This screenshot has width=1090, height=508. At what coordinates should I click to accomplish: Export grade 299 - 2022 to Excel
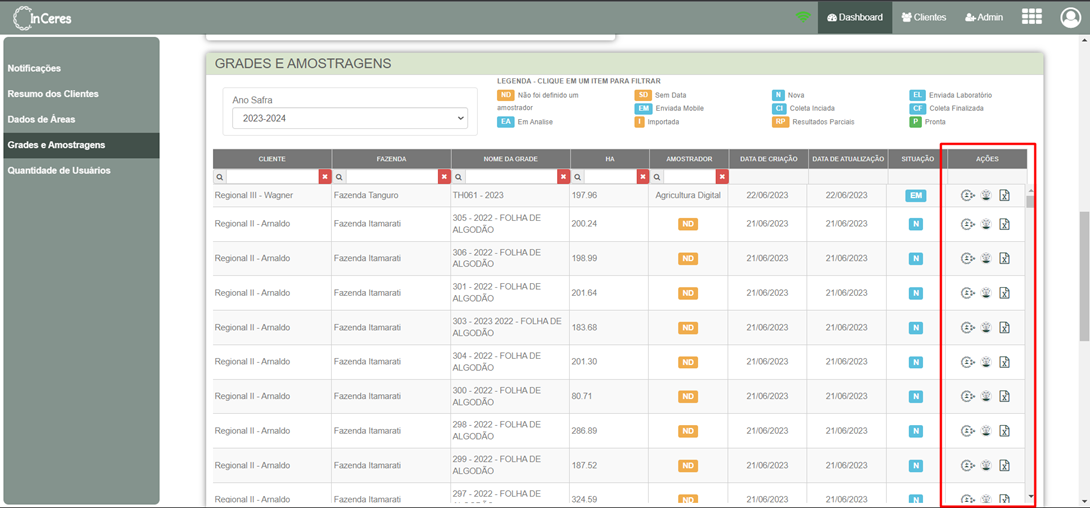[x=1004, y=466]
